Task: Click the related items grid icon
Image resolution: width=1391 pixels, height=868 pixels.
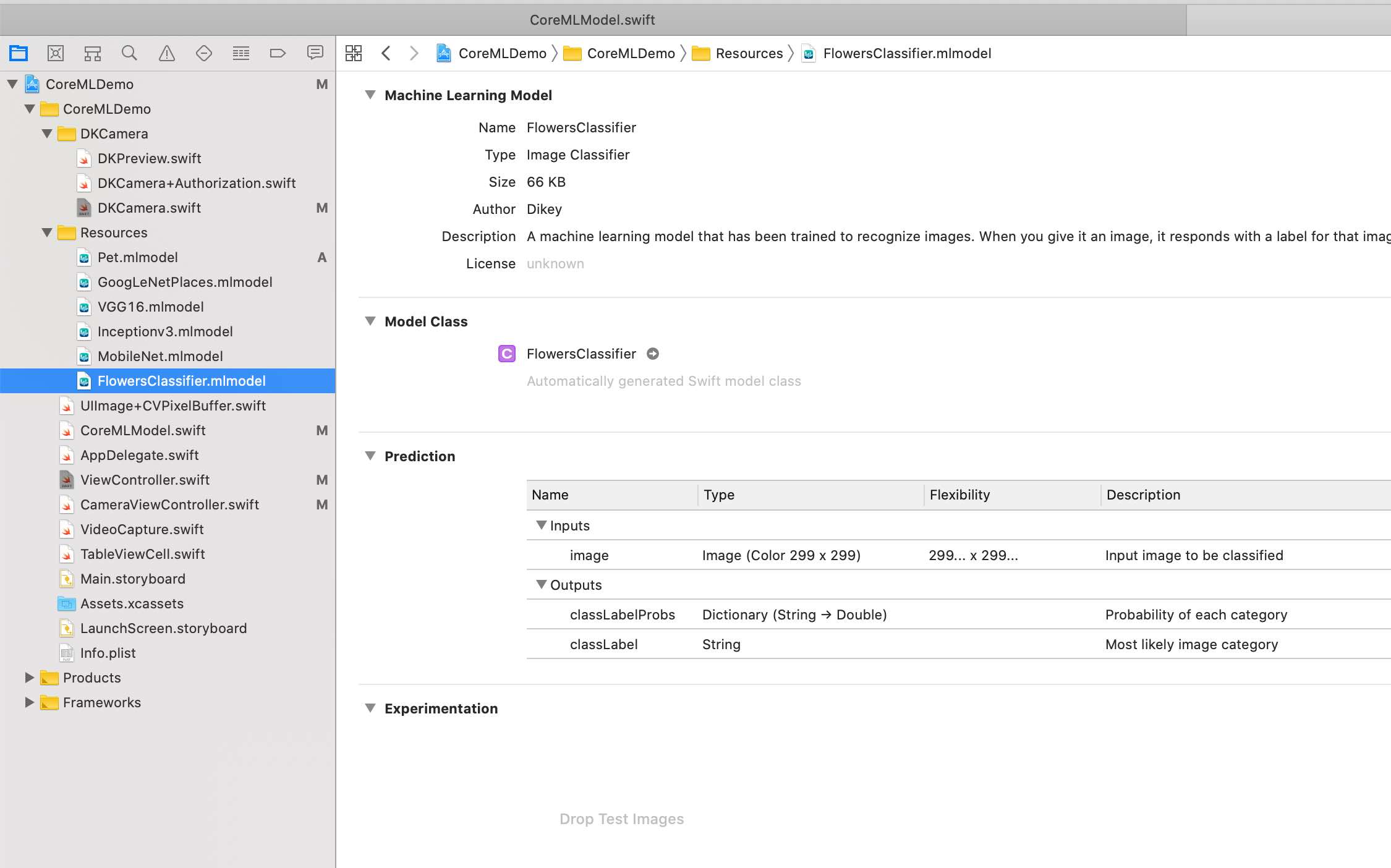Action: point(354,53)
